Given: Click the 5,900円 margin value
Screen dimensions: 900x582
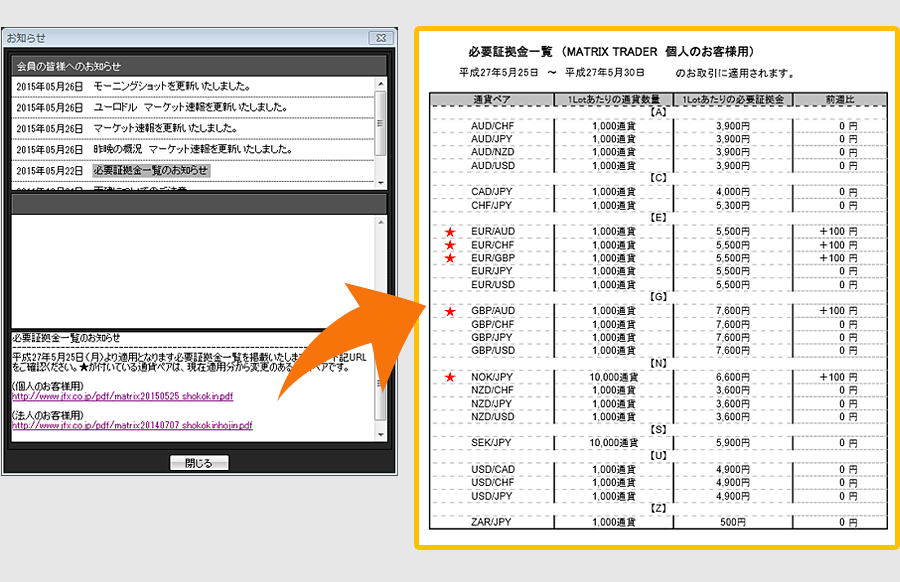Looking at the screenshot, I should [x=732, y=443].
